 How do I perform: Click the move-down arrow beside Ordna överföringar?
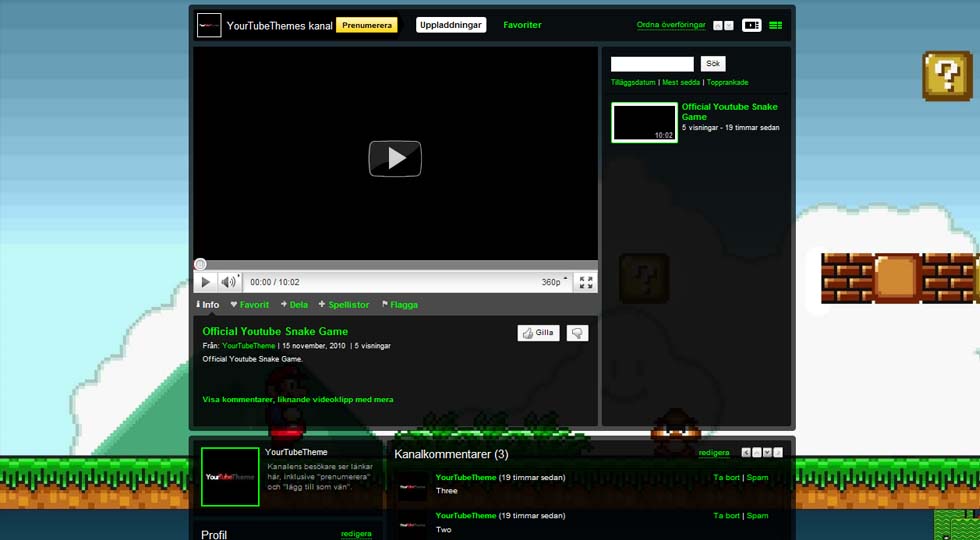[729, 26]
